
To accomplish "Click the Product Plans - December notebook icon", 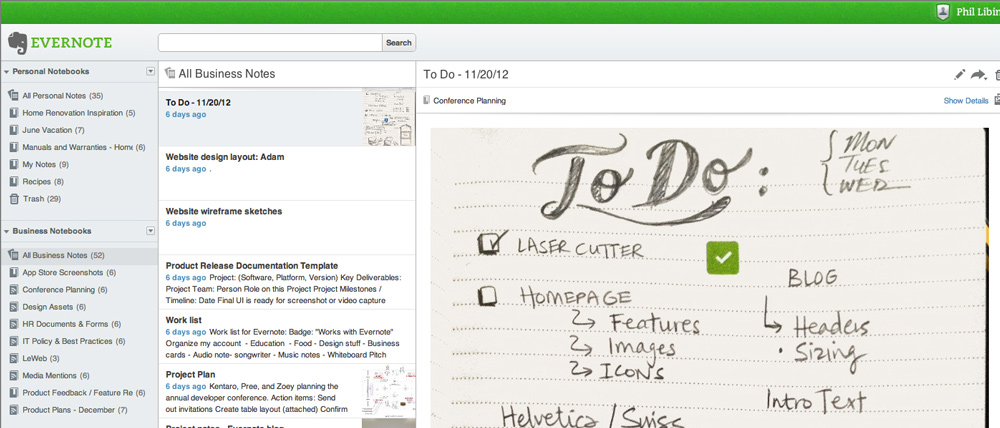I will 14,410.
